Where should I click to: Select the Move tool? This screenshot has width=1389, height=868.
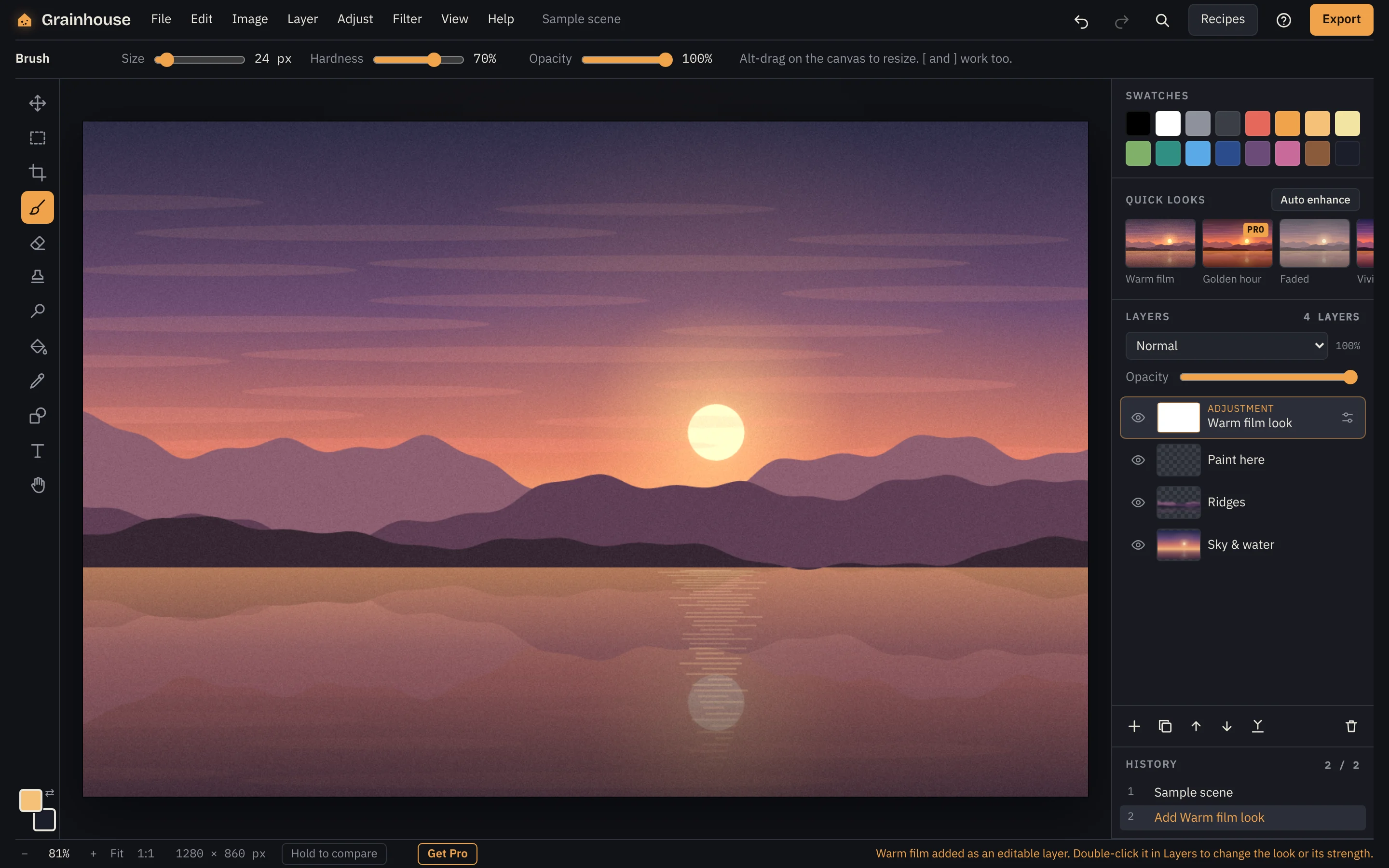click(37, 103)
